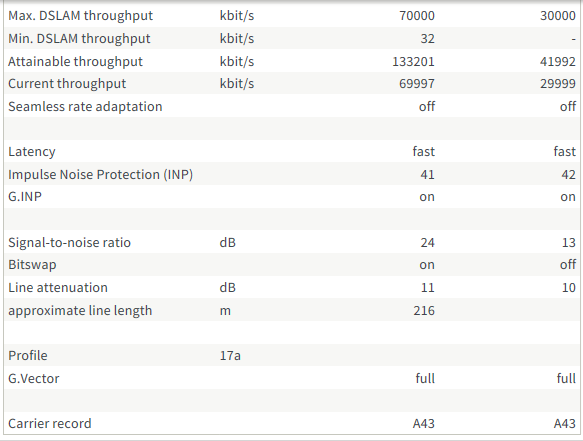Image resolution: width=583 pixels, height=441 pixels.
Task: Select Current throughput value 69997
Action: [417, 84]
